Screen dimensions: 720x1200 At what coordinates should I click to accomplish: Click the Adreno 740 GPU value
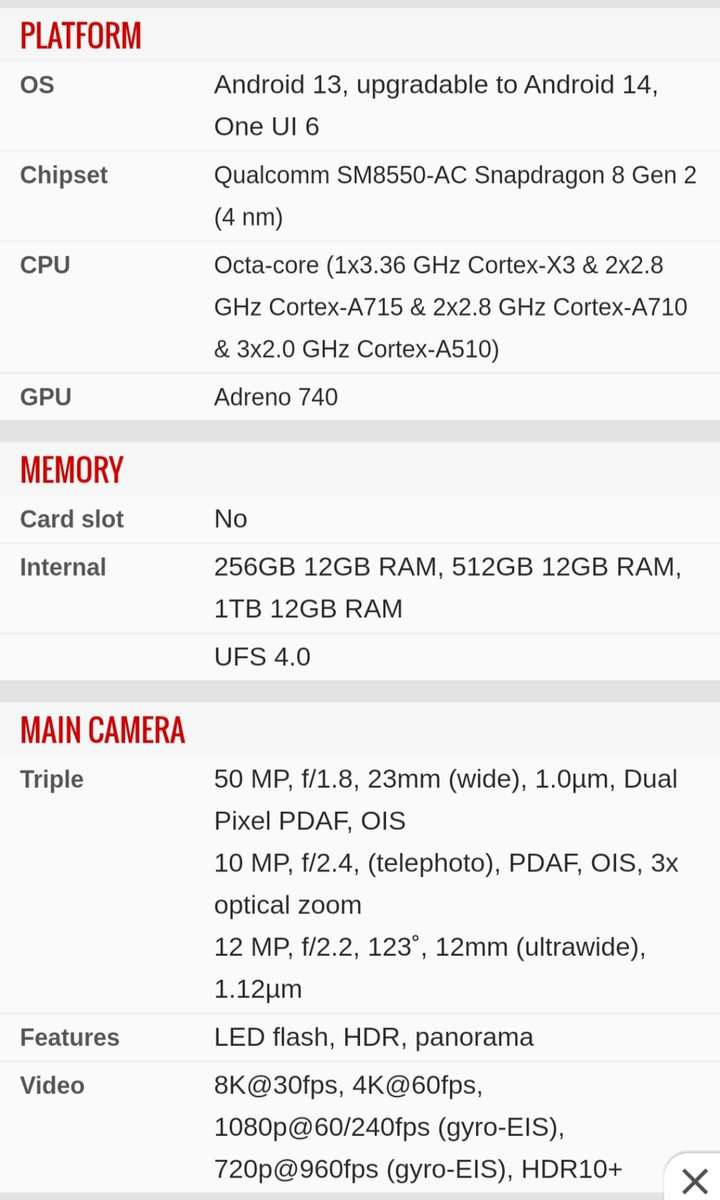pos(276,397)
